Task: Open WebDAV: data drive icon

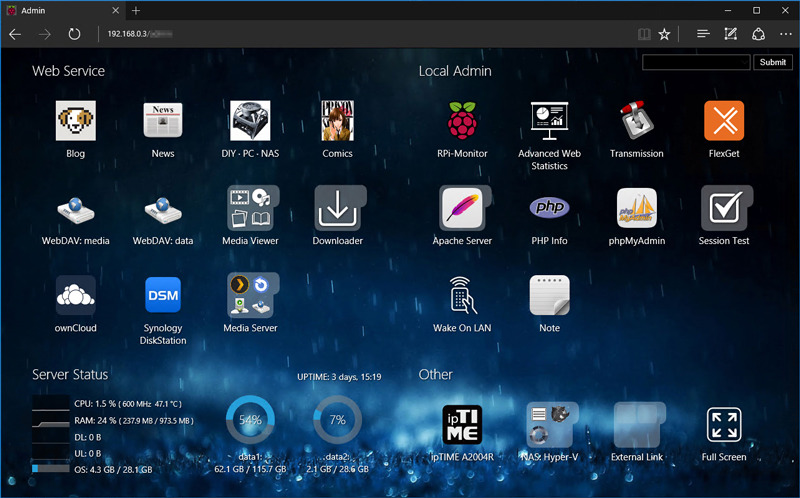Action: pos(163,209)
